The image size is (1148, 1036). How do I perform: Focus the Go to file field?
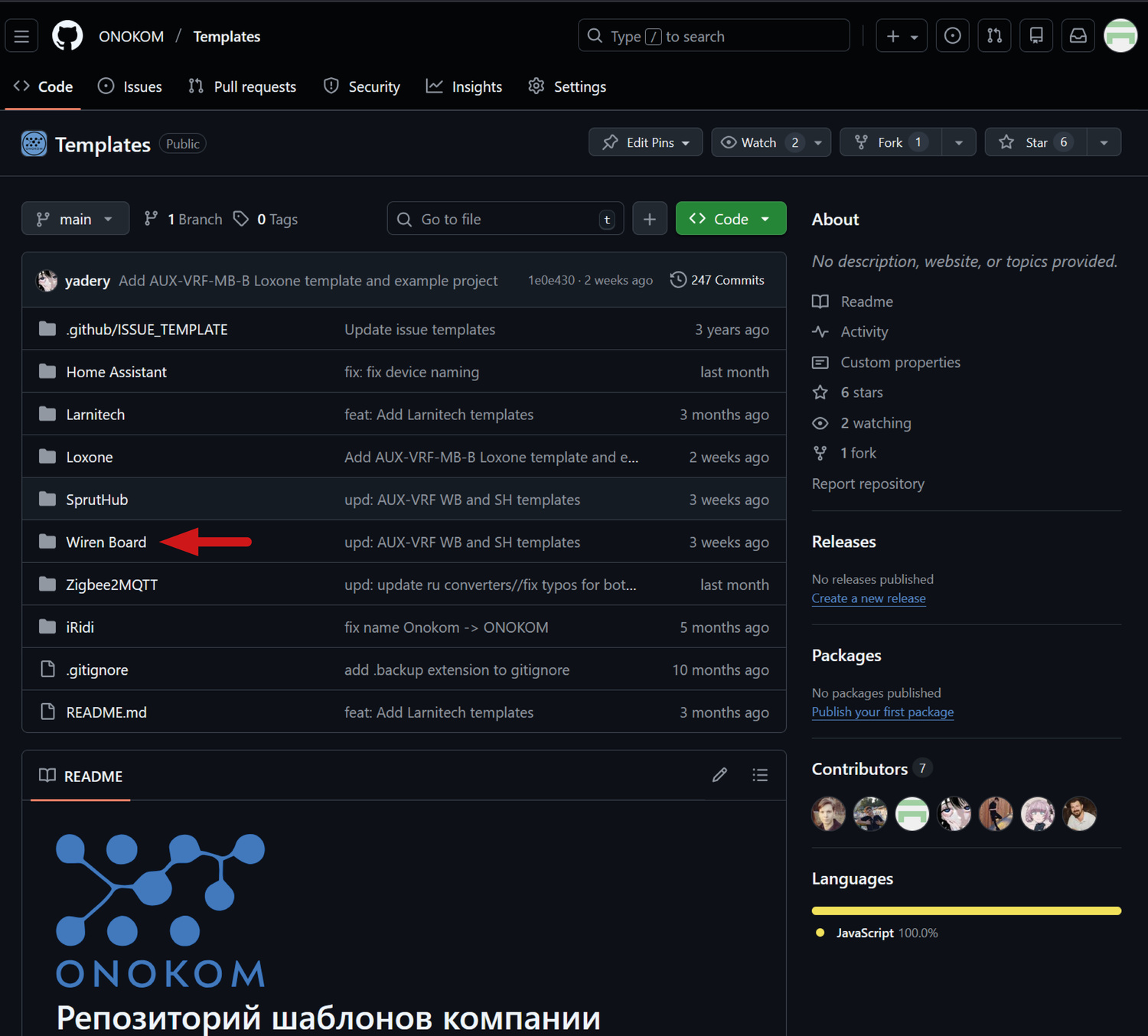pyautogui.click(x=505, y=219)
